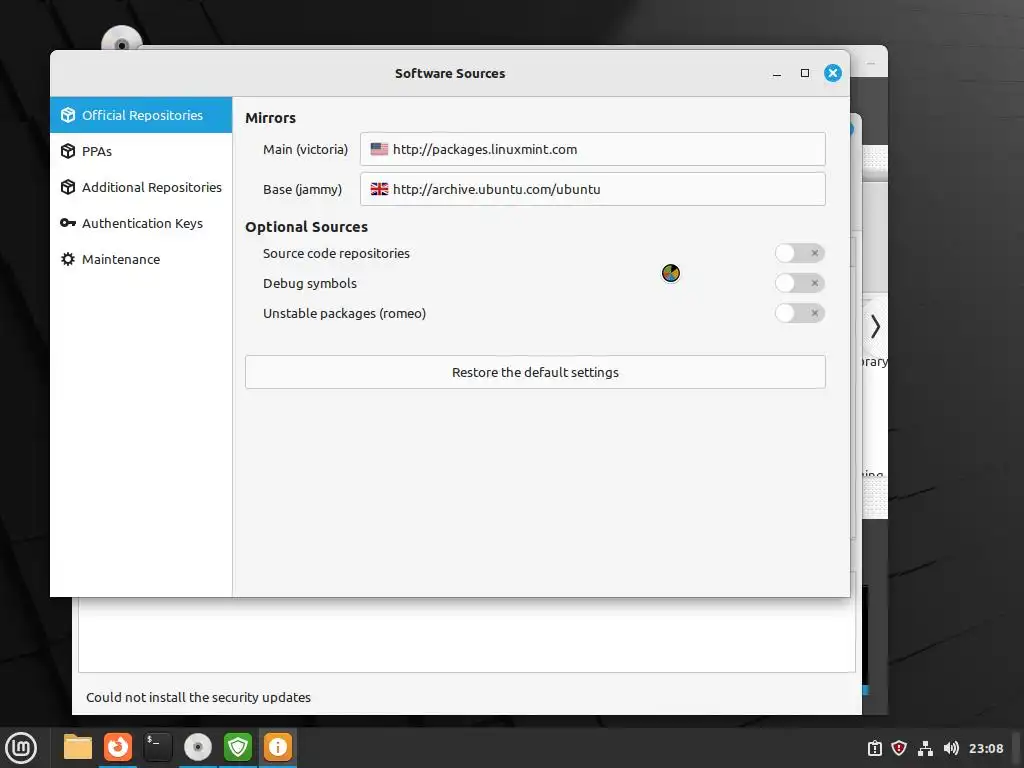
Task: Click the Additional Repositories box icon
Action: 68,187
